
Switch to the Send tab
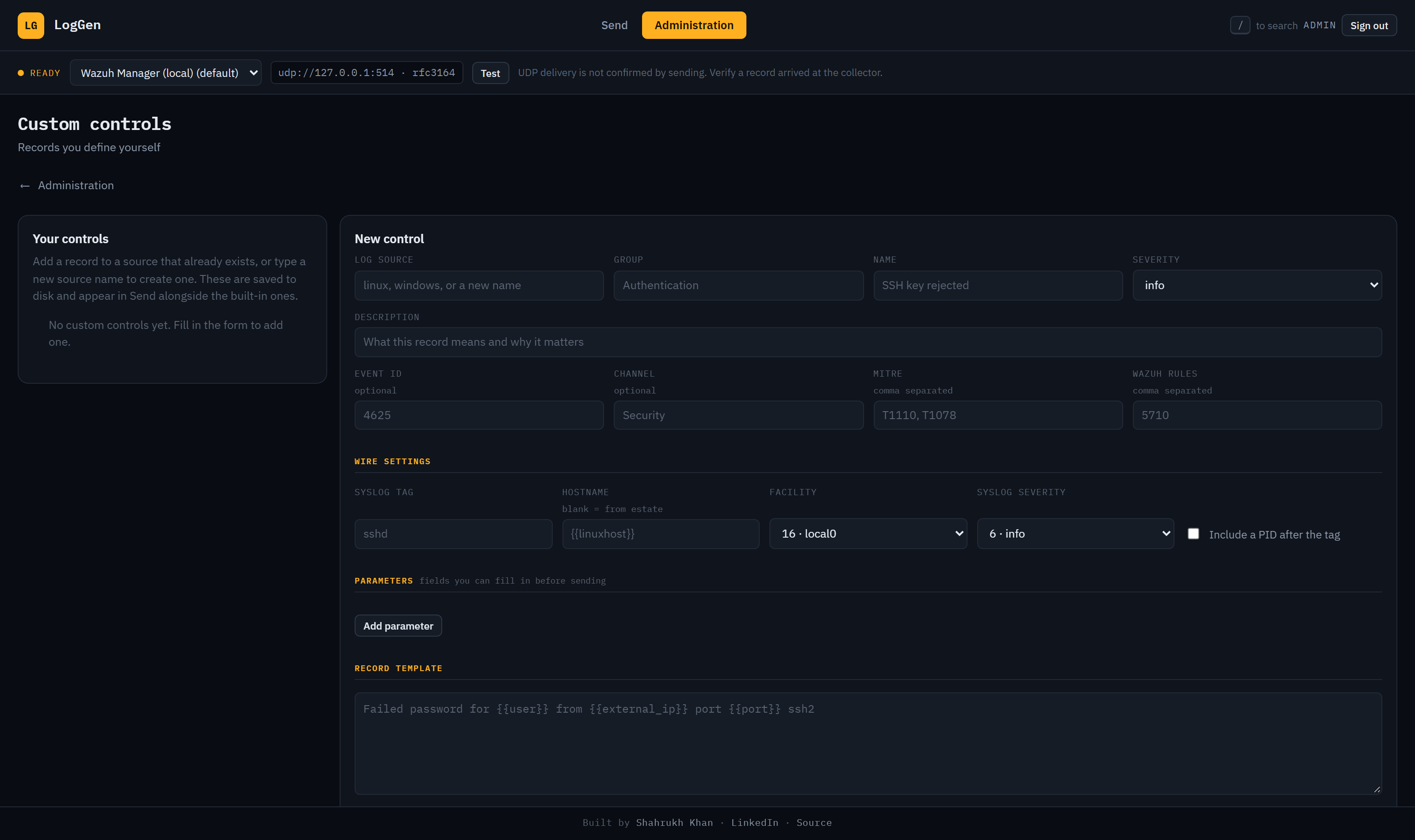(x=614, y=26)
